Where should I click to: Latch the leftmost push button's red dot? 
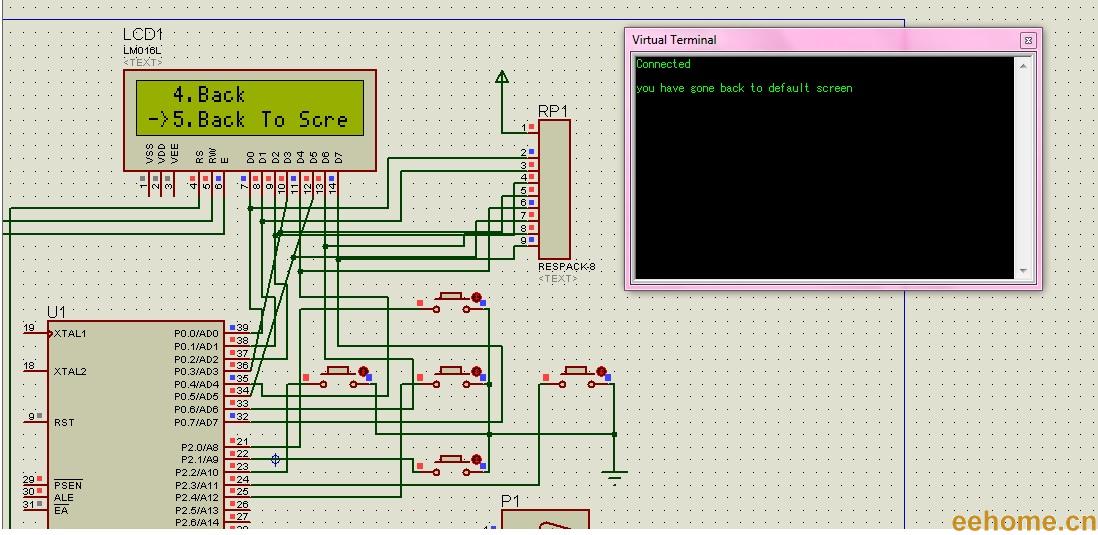tap(363, 372)
